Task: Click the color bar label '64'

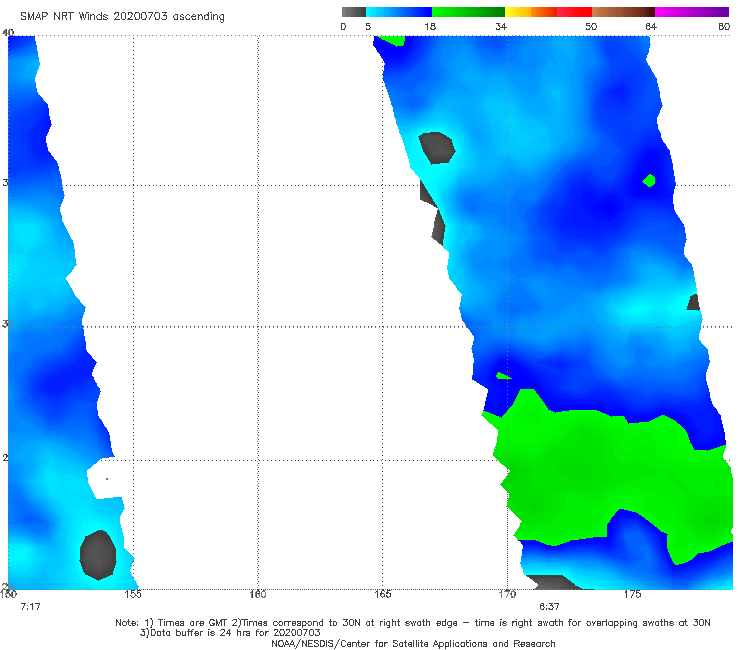Action: tap(651, 26)
